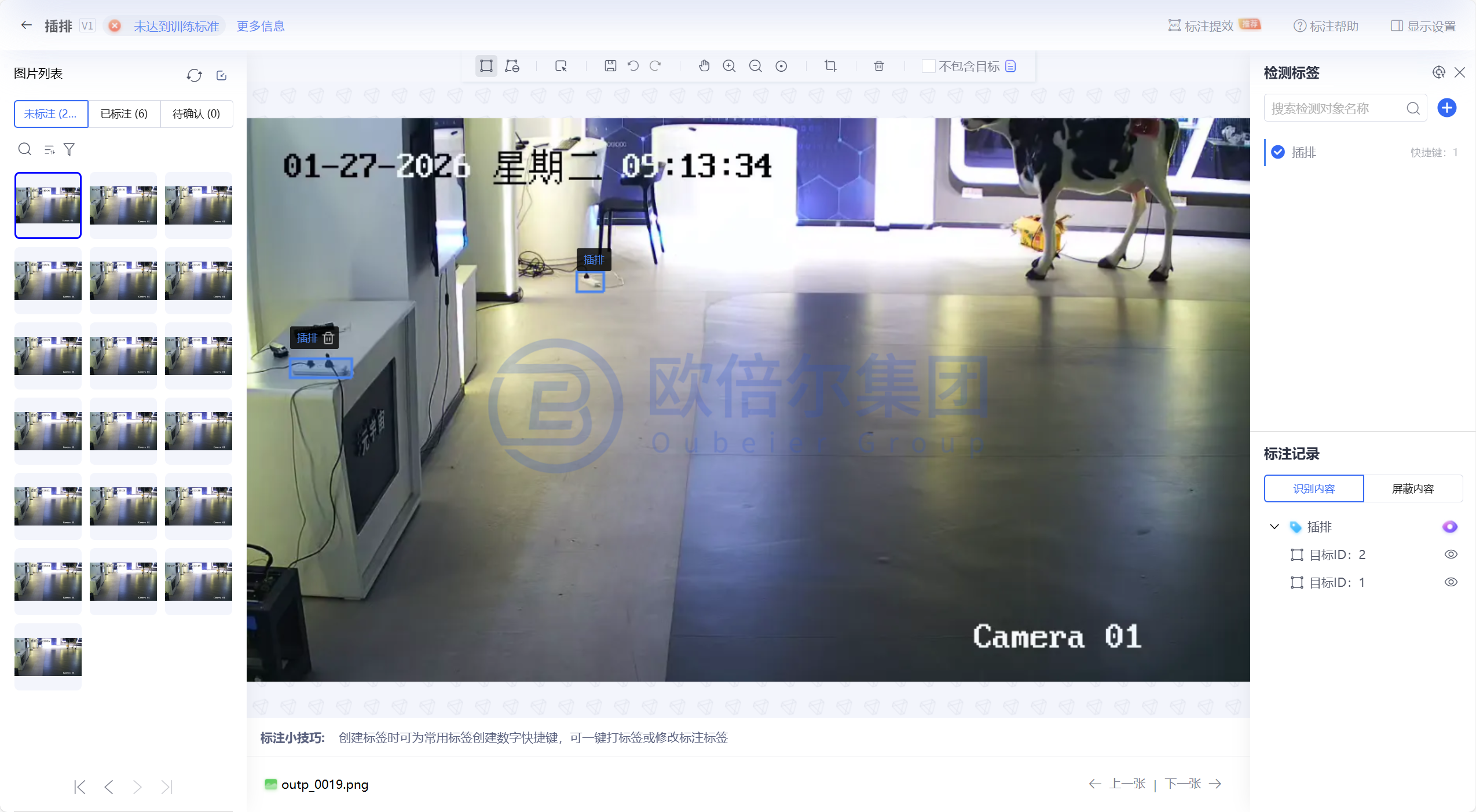Zoom in on the image
Viewport: 1476px width, 812px height.
(x=729, y=66)
